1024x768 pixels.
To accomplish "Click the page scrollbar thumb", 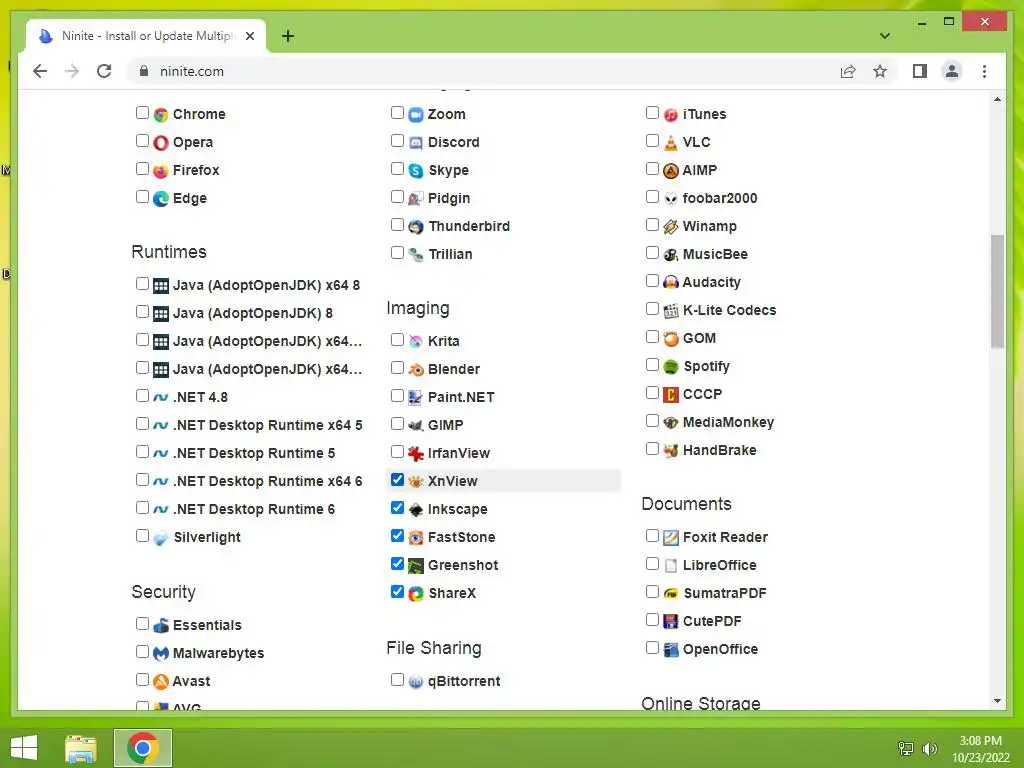I will point(997,291).
